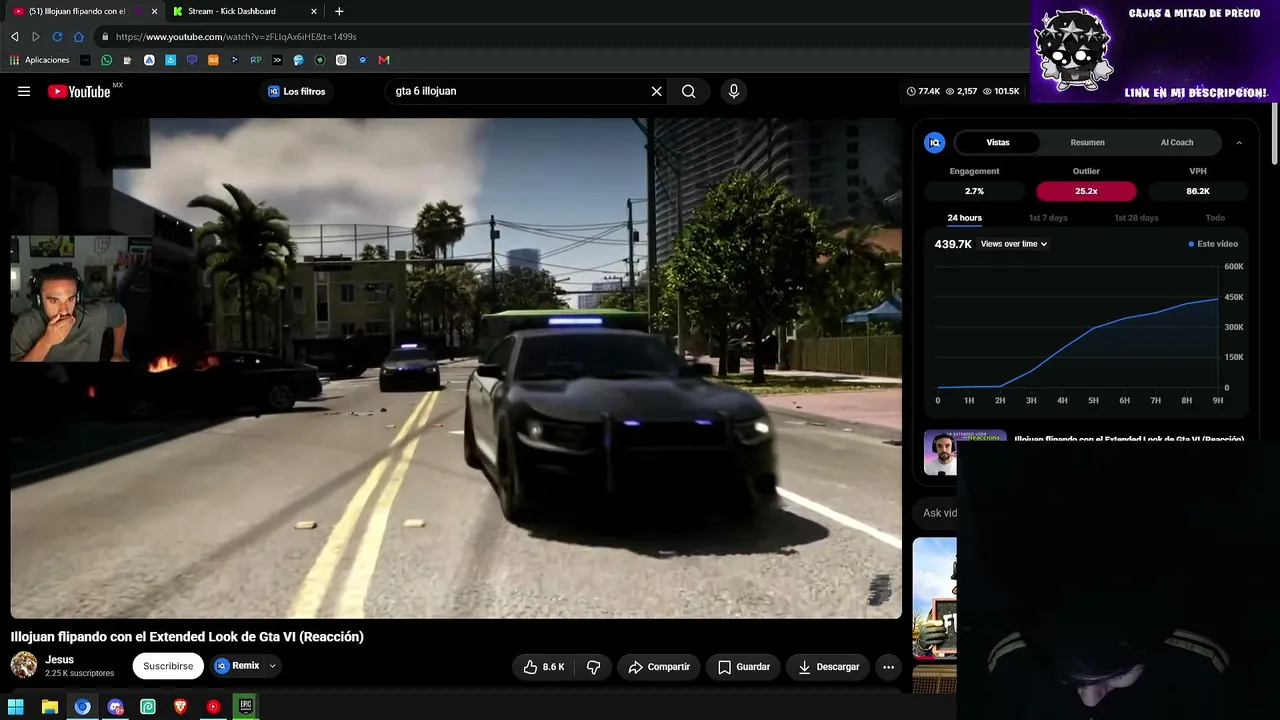Open the Illojuan reaction thumbnail in the panel
This screenshot has height=720, width=1280.
(x=940, y=453)
